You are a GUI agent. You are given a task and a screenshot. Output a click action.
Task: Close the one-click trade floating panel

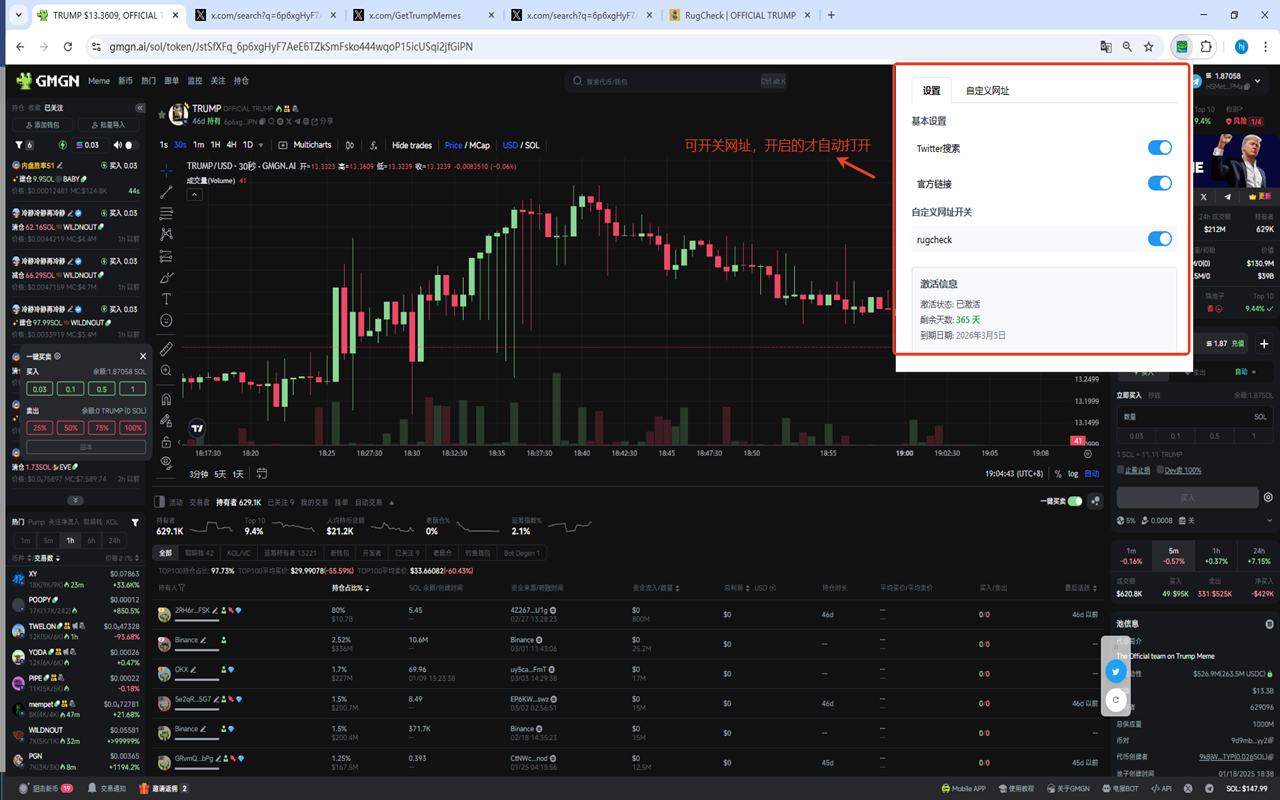point(143,356)
